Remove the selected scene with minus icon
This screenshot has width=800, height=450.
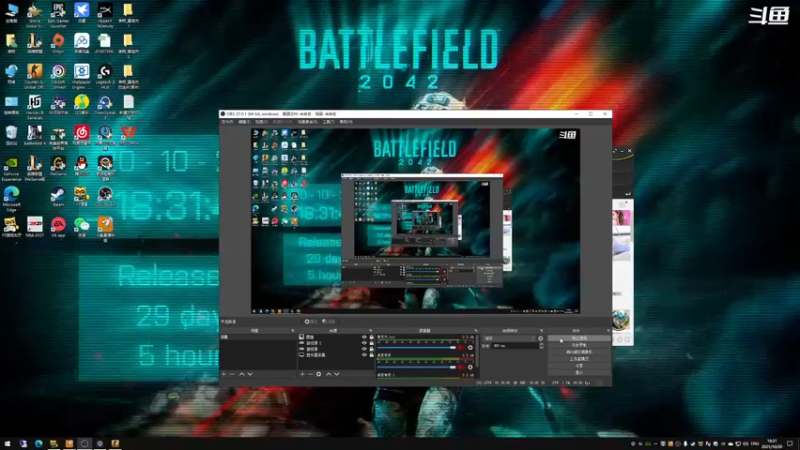(x=232, y=374)
